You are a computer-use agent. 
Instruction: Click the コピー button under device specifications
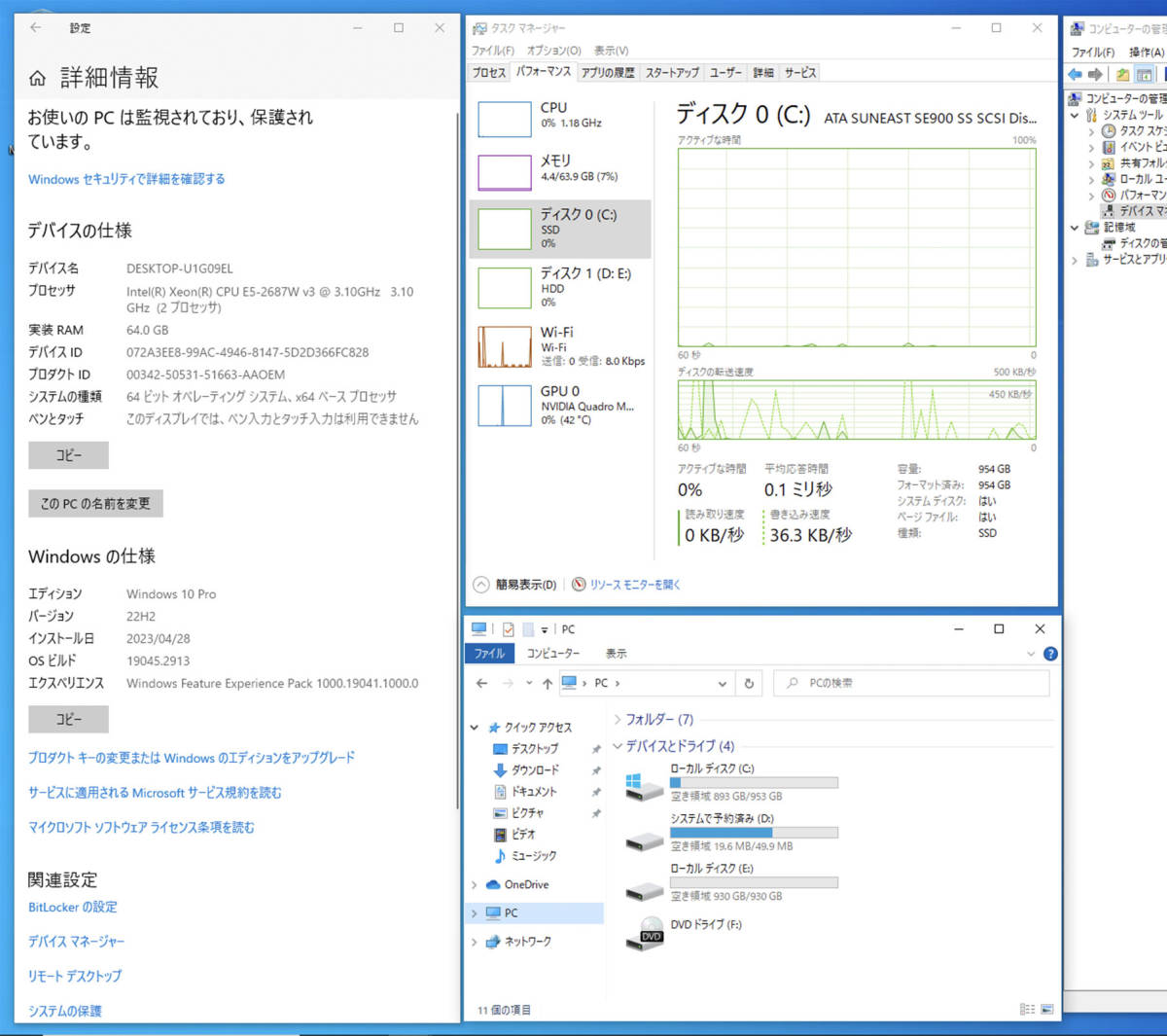(x=68, y=455)
